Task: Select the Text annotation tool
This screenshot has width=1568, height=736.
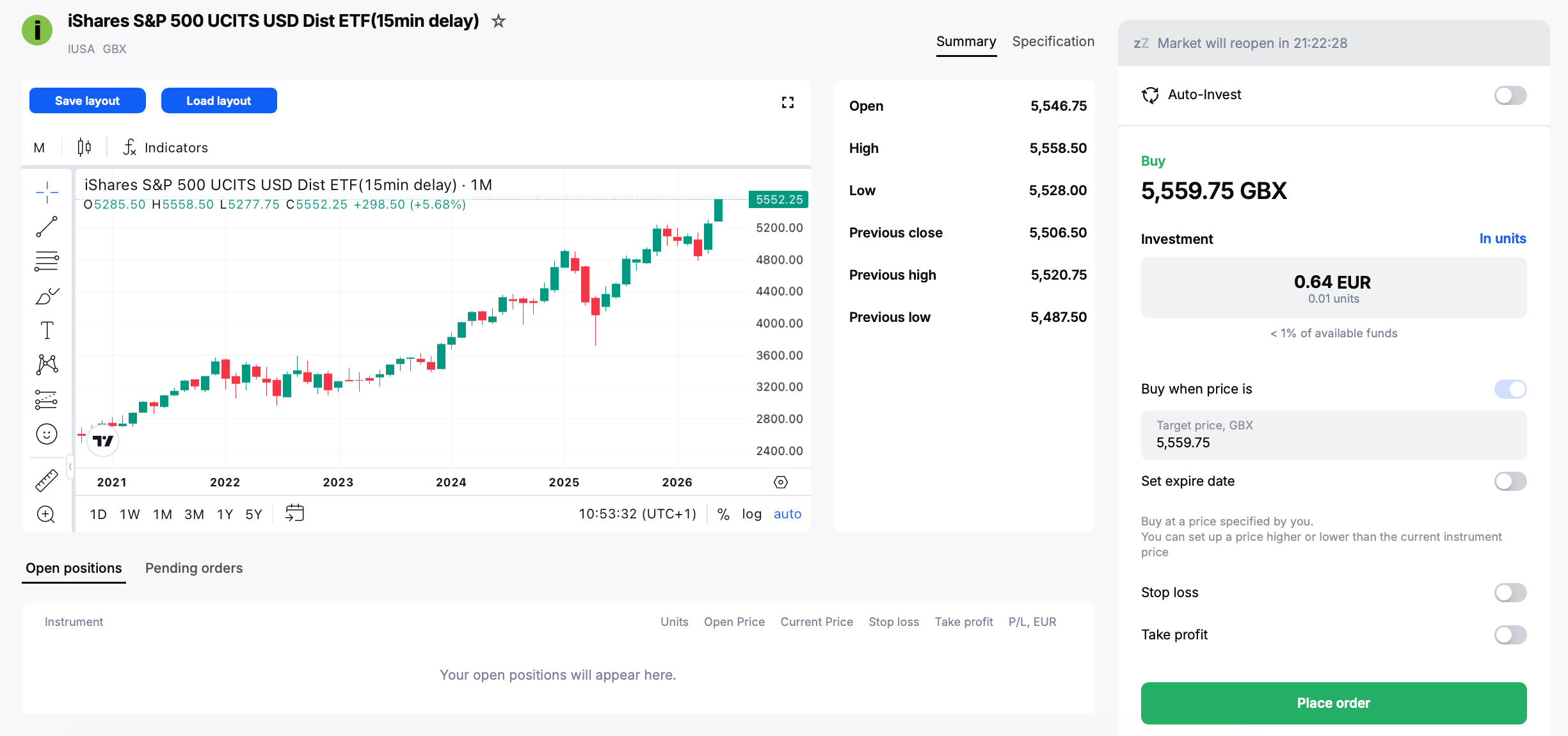Action: click(47, 330)
